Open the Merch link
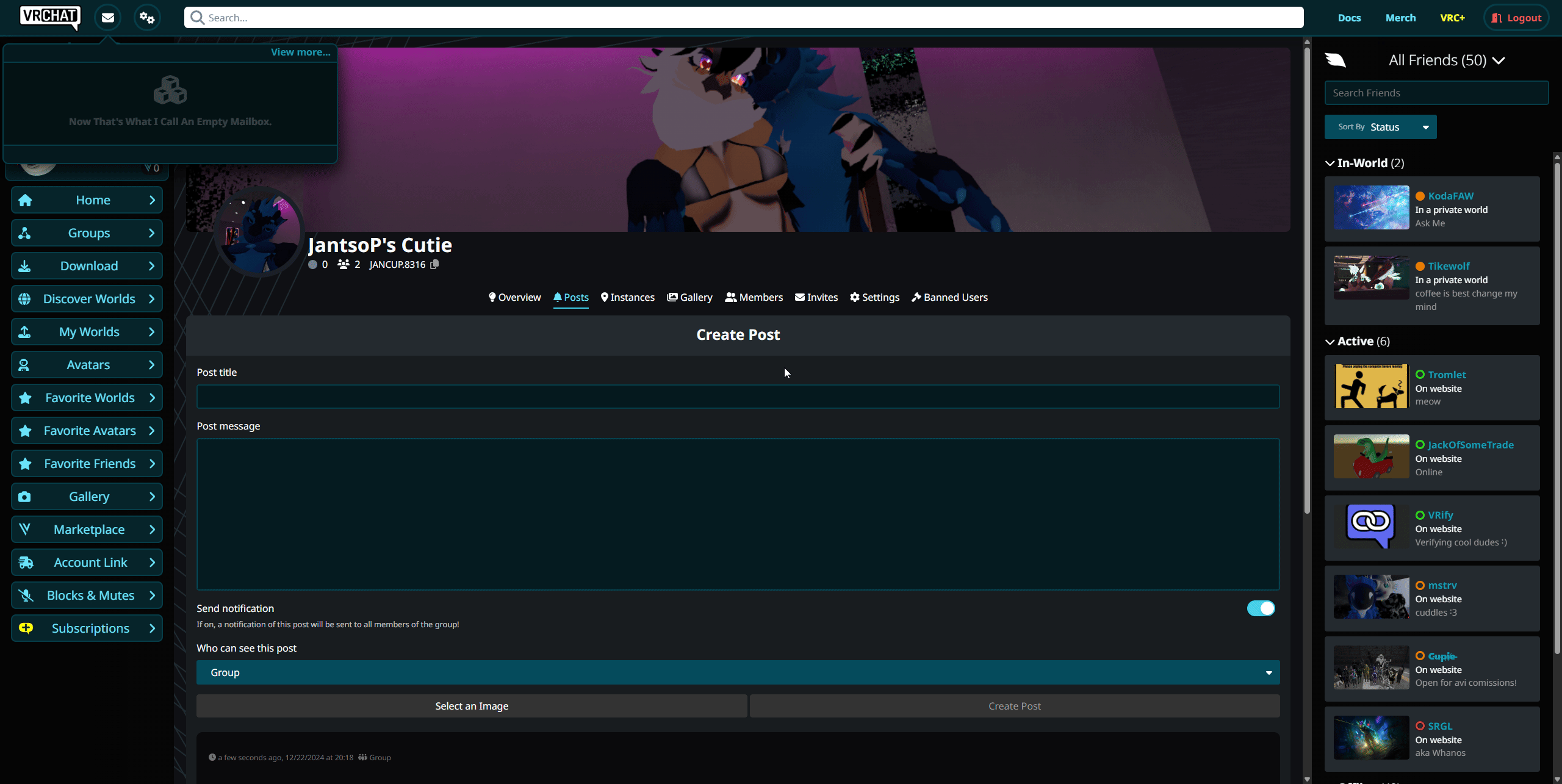 1400,18
